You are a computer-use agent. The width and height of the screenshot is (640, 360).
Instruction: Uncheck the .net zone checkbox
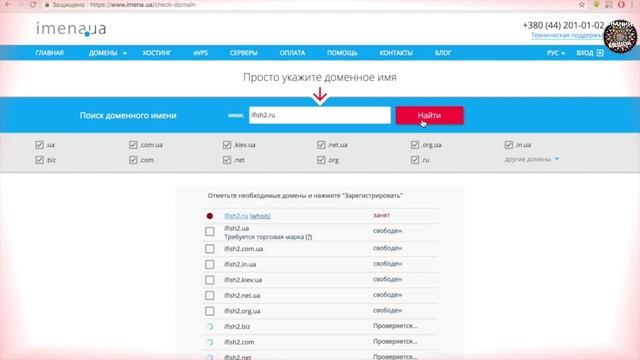coord(227,160)
